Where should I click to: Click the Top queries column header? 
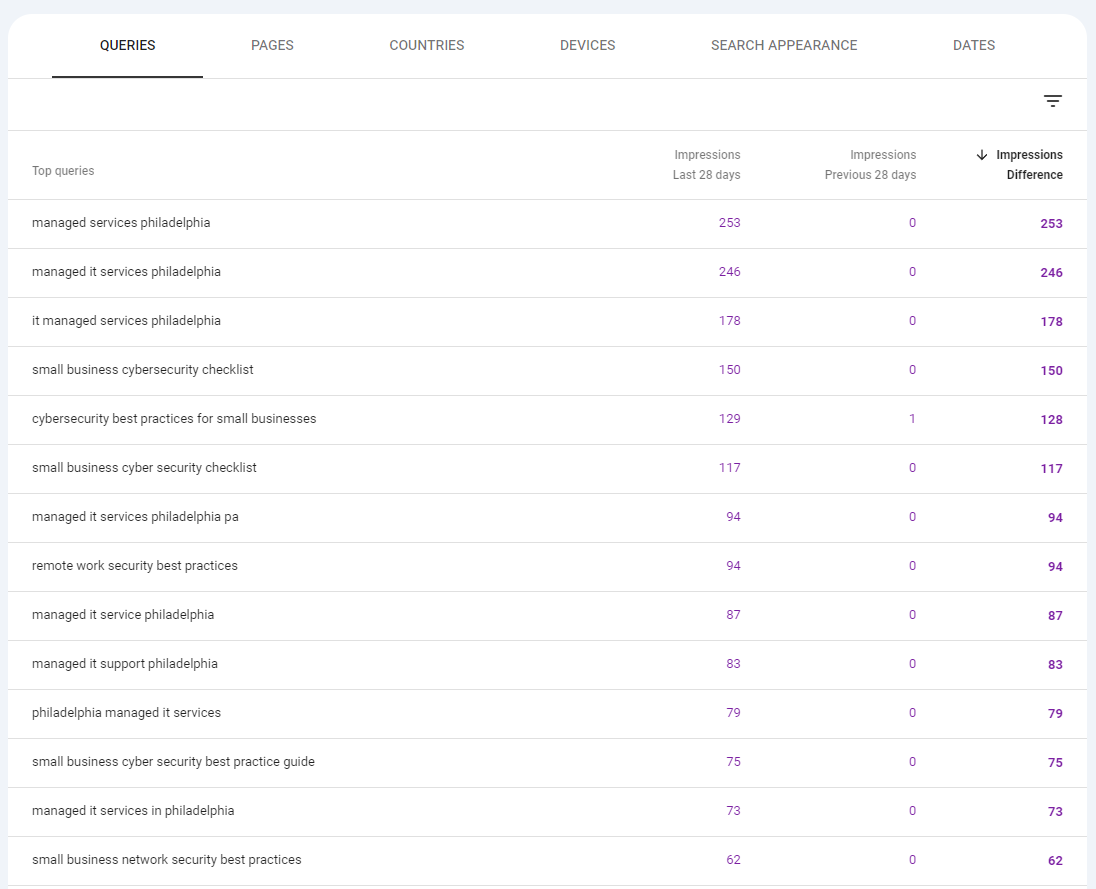click(x=63, y=171)
